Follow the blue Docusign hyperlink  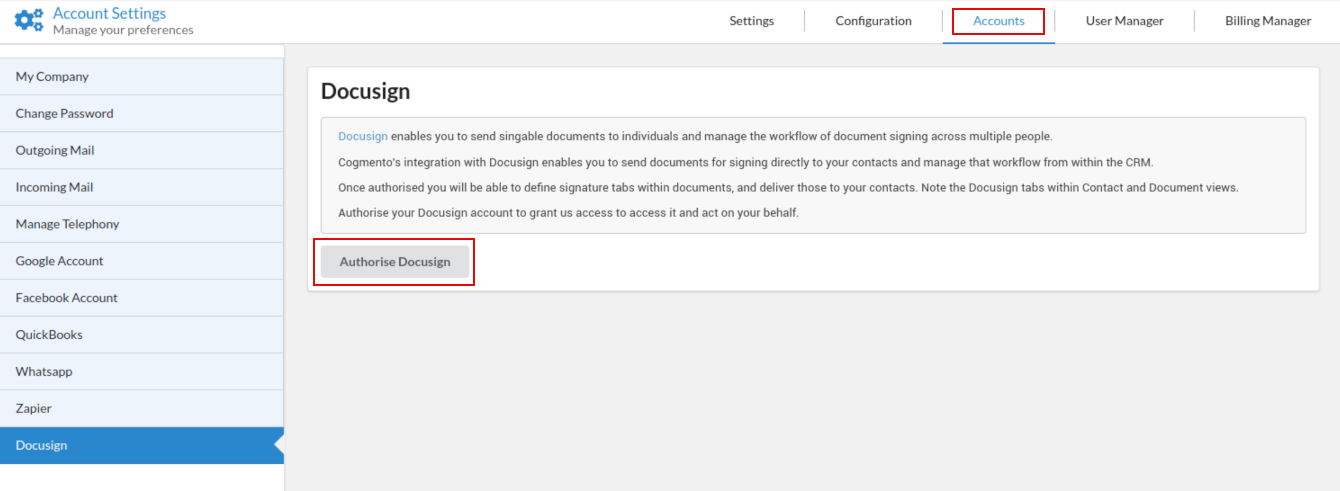(x=362, y=137)
